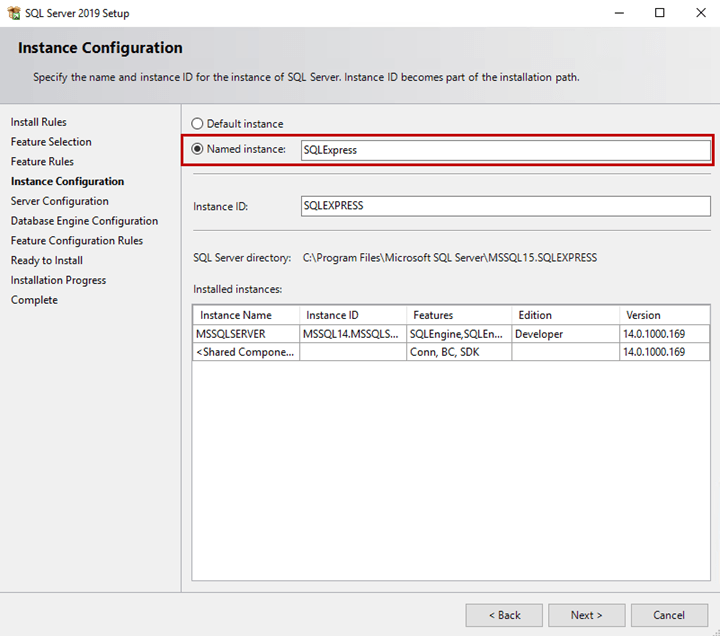
Task: Proceed with the Next button
Action: coord(586,615)
